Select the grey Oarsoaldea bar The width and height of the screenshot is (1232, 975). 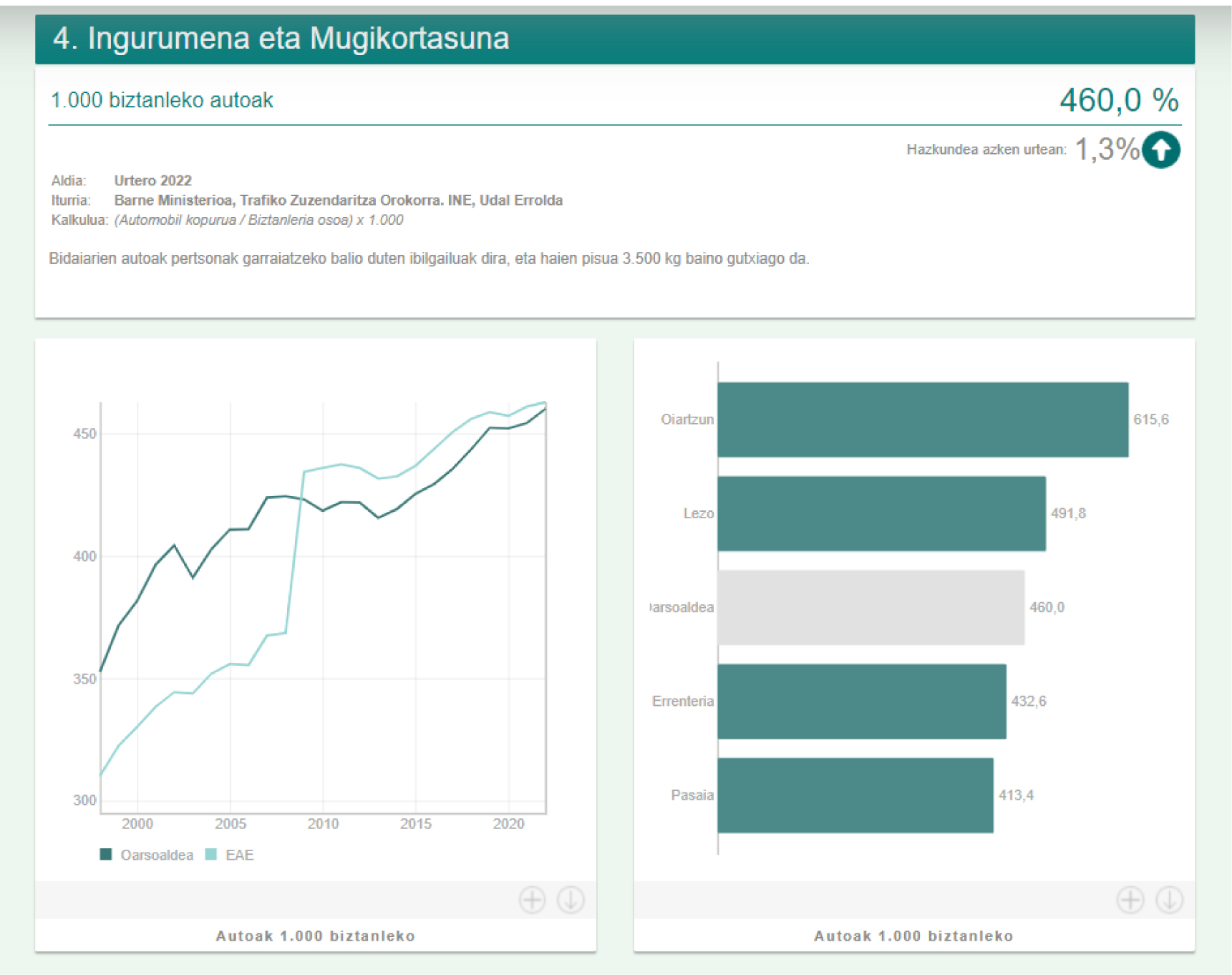(x=870, y=607)
